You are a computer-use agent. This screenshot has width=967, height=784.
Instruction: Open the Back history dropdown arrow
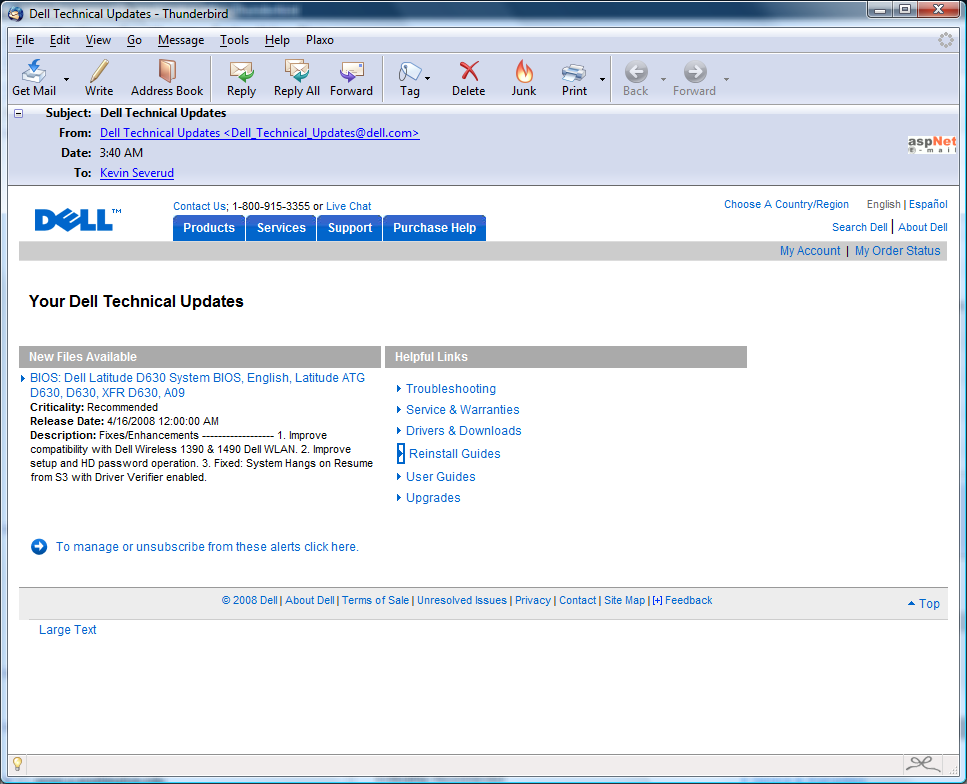coord(664,79)
